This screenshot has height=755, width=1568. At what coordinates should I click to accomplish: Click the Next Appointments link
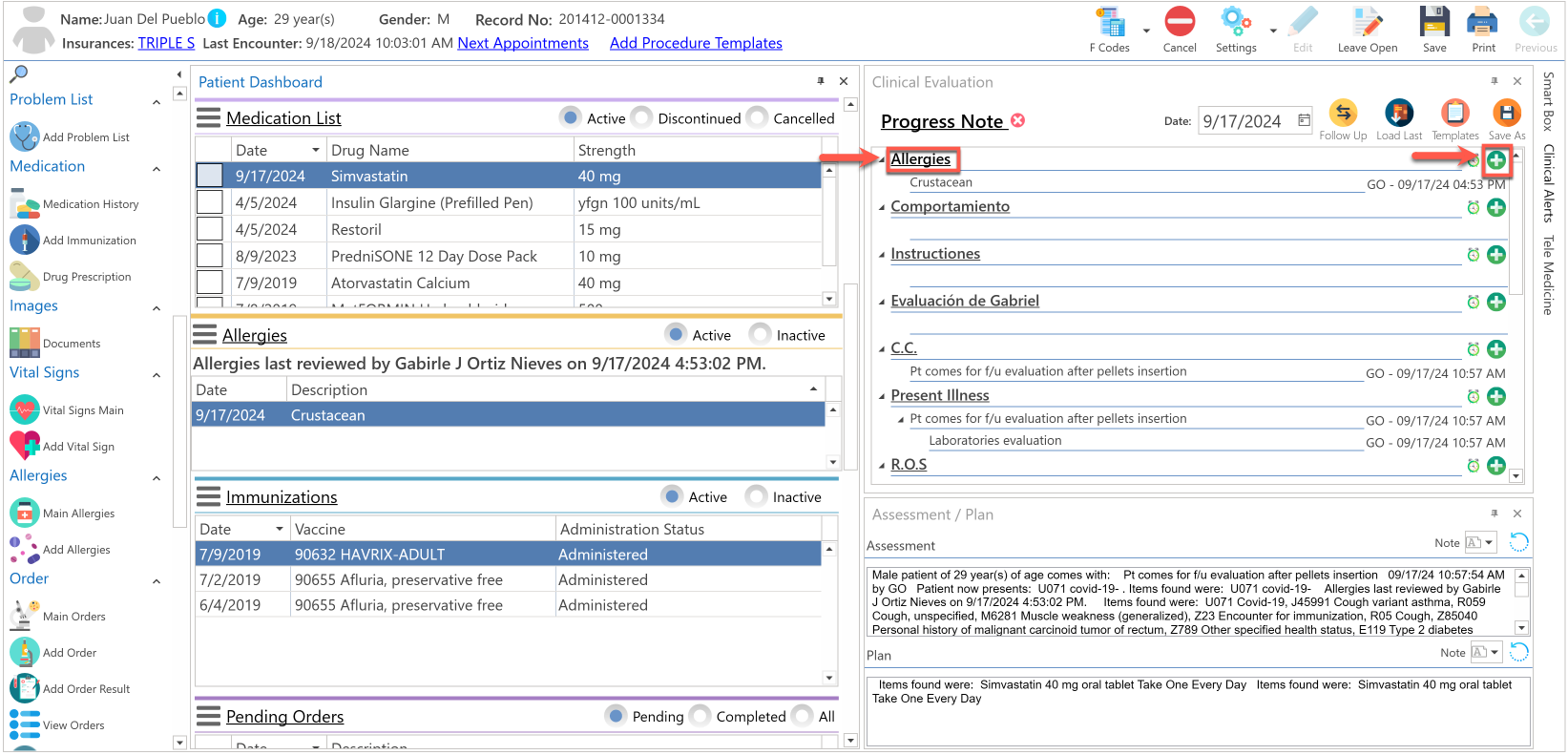(x=523, y=43)
